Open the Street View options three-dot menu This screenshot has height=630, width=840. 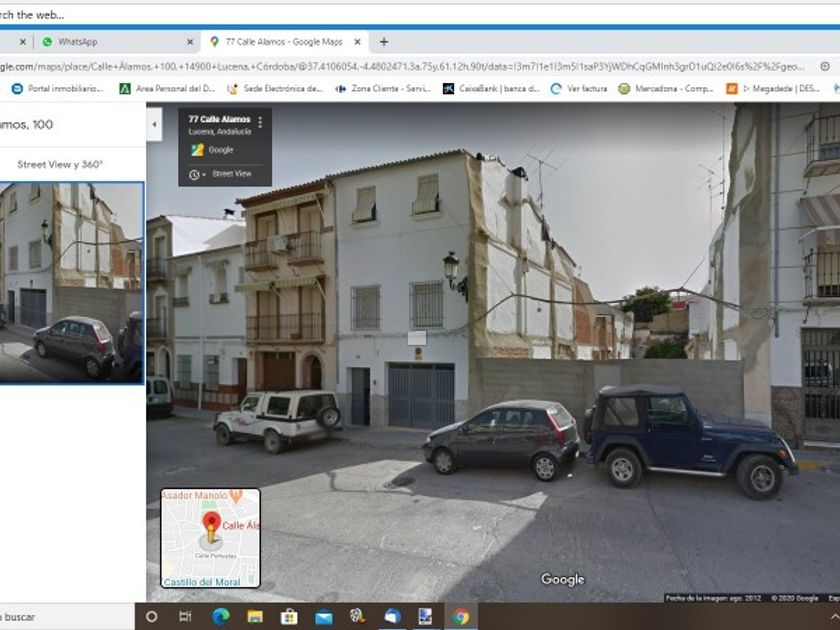click(260, 123)
